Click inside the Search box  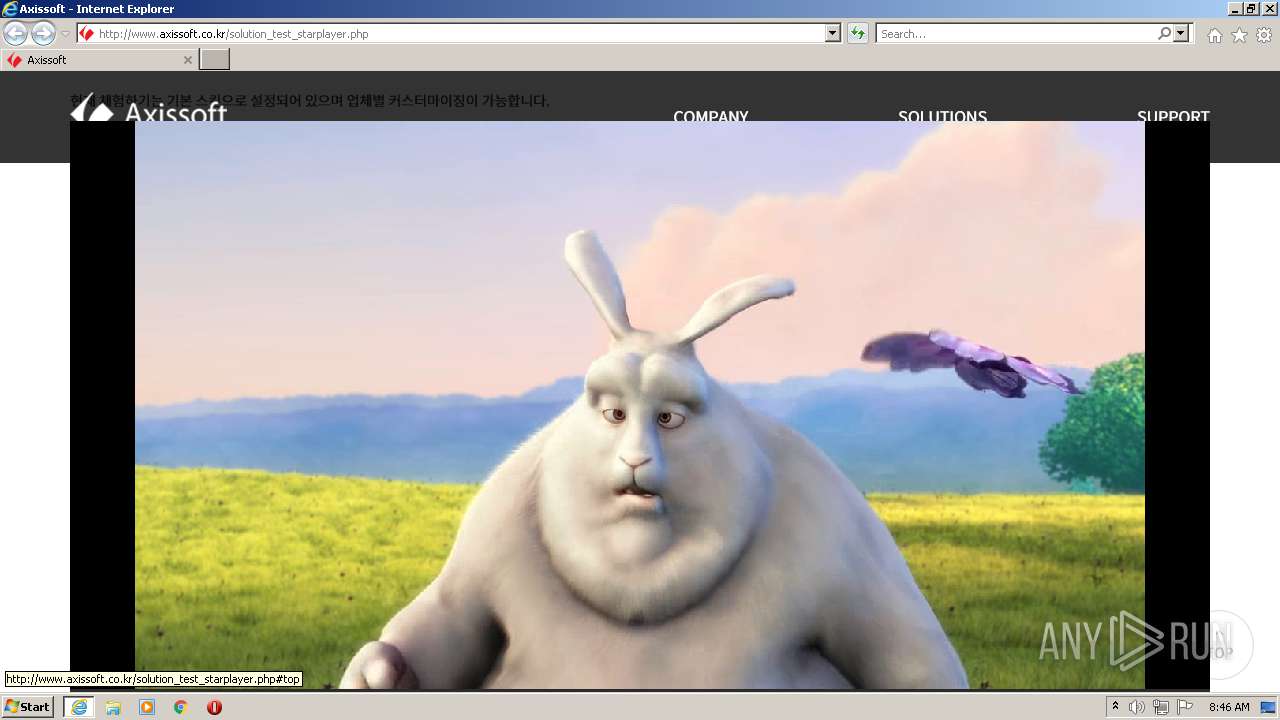[1016, 34]
